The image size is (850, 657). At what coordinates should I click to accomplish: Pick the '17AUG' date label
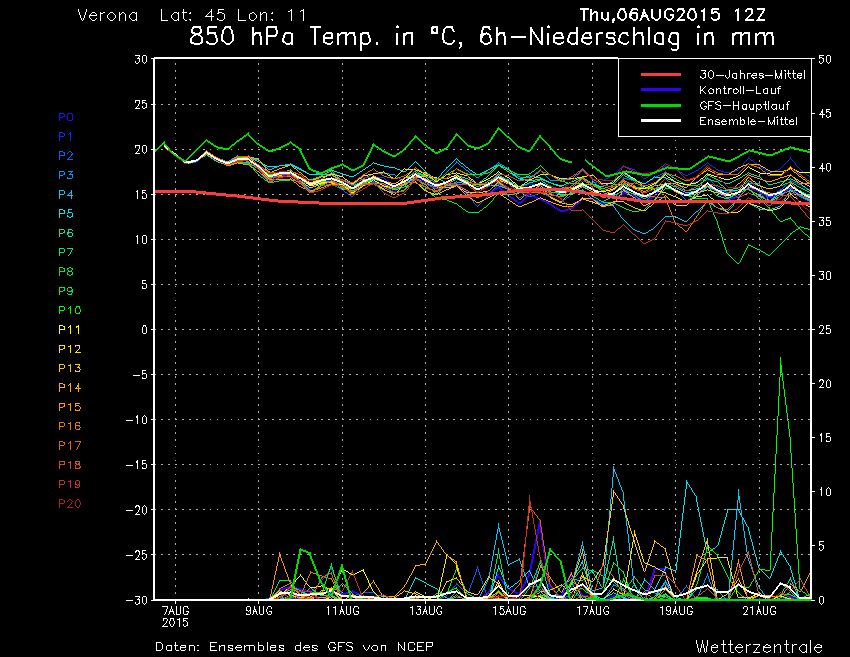[x=593, y=611]
